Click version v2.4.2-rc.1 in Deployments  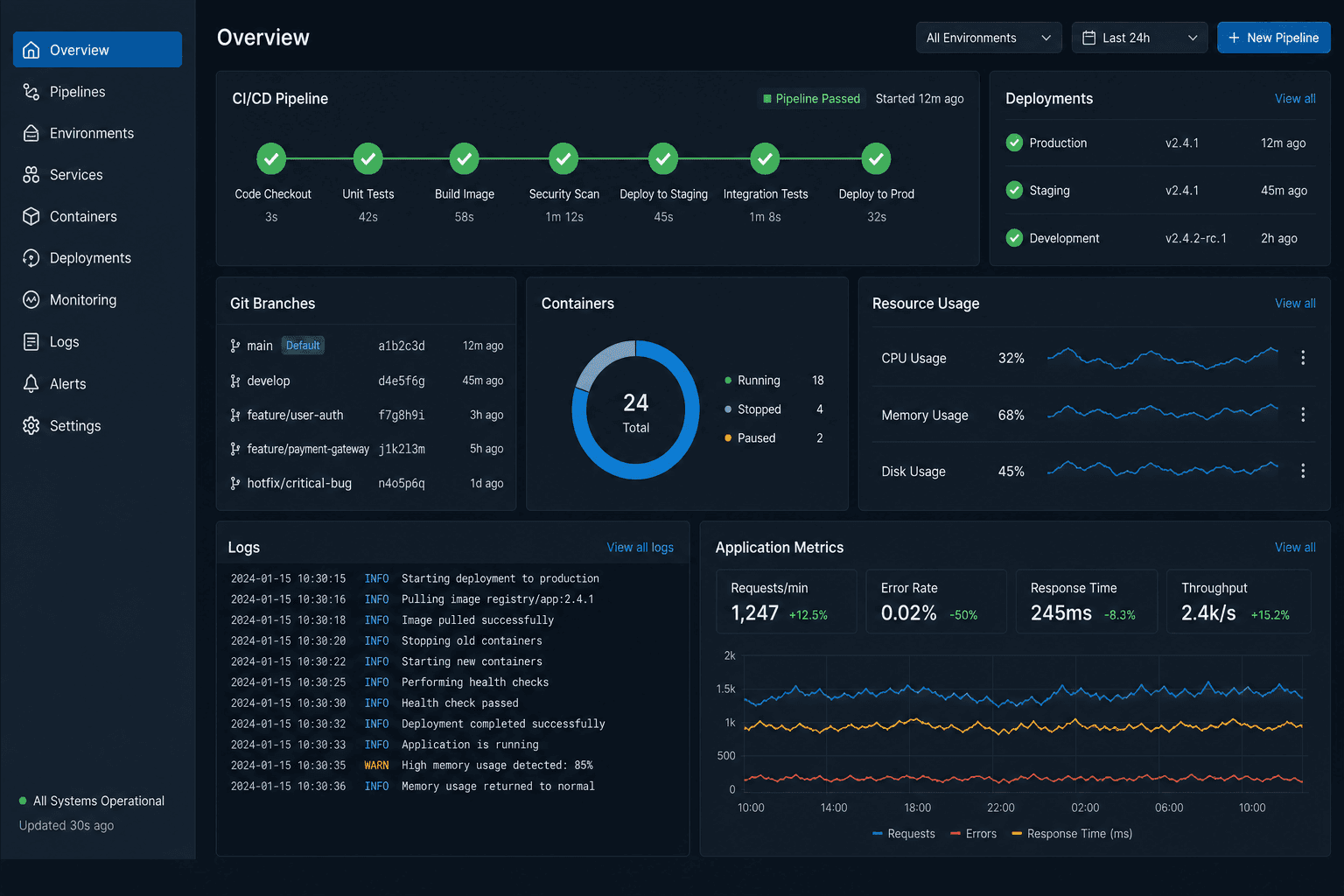coord(1196,238)
